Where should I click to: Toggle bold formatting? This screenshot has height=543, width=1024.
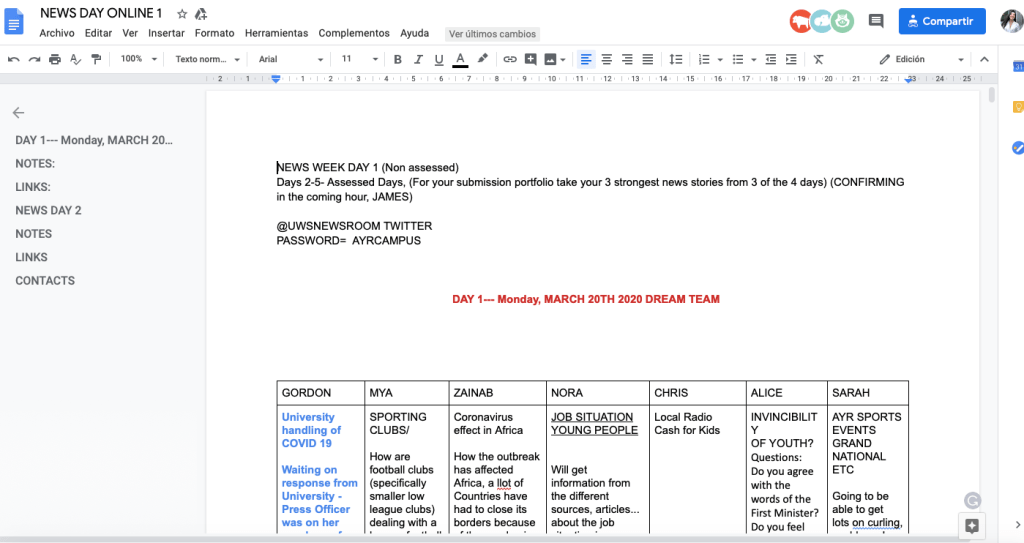pyautogui.click(x=397, y=59)
